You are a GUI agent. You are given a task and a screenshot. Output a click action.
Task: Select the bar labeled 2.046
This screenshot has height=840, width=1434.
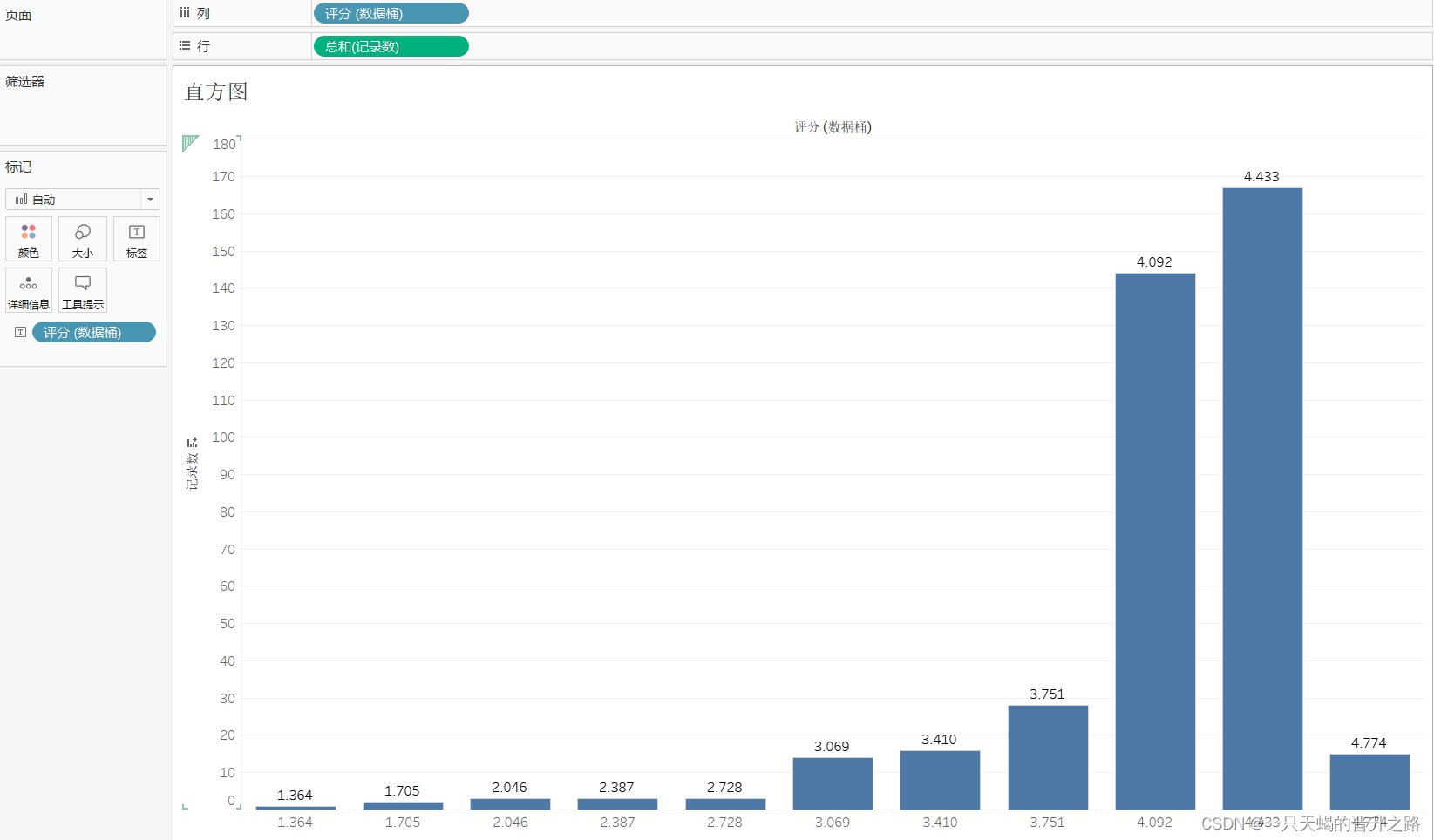510,804
